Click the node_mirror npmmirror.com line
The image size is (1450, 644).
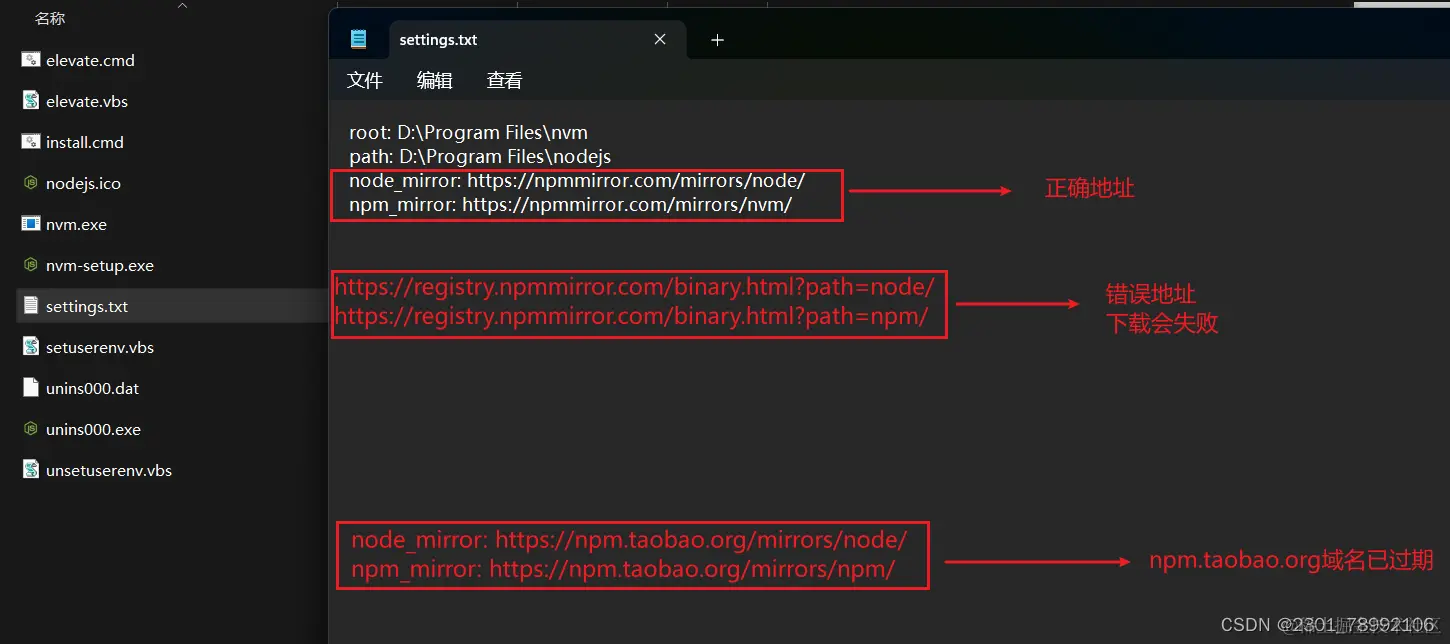click(577, 181)
